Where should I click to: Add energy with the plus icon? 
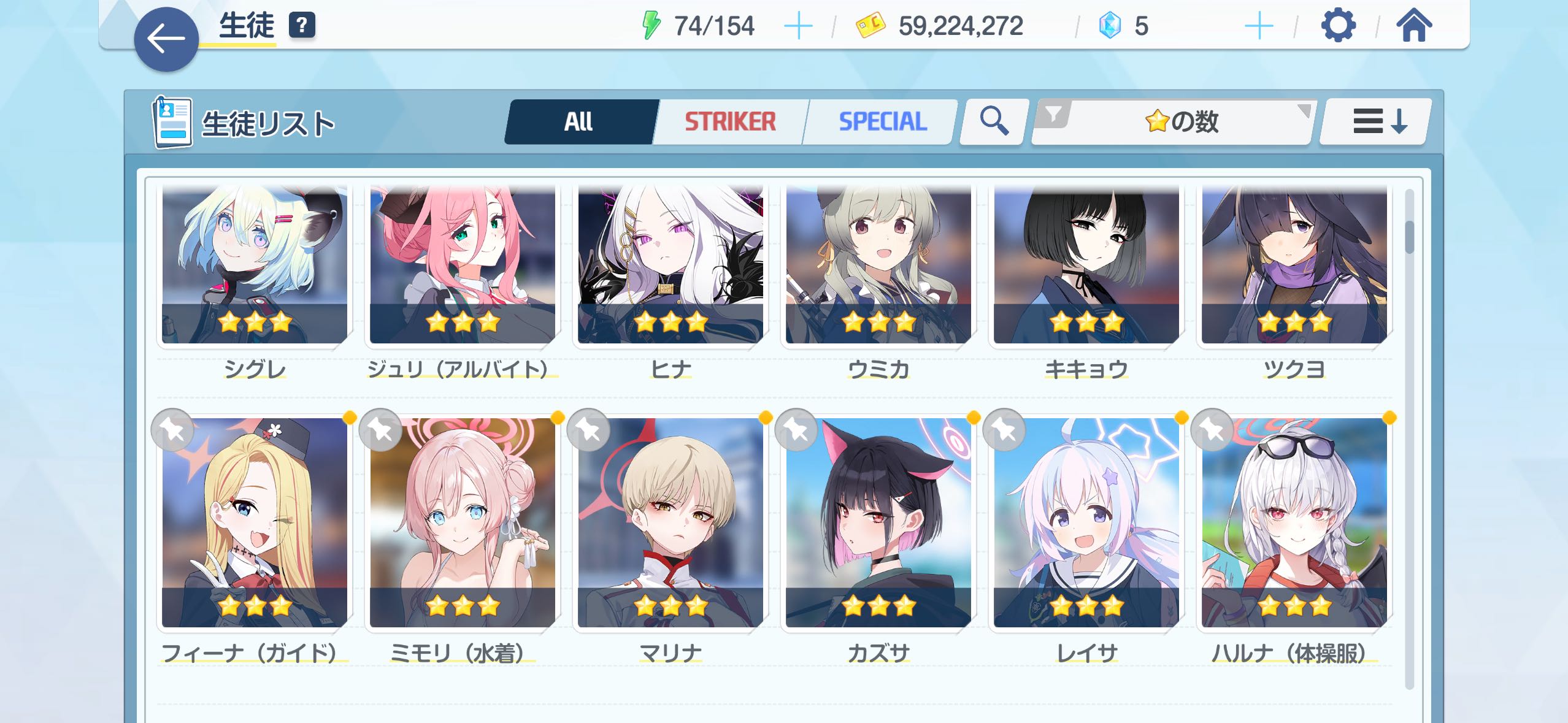(798, 26)
